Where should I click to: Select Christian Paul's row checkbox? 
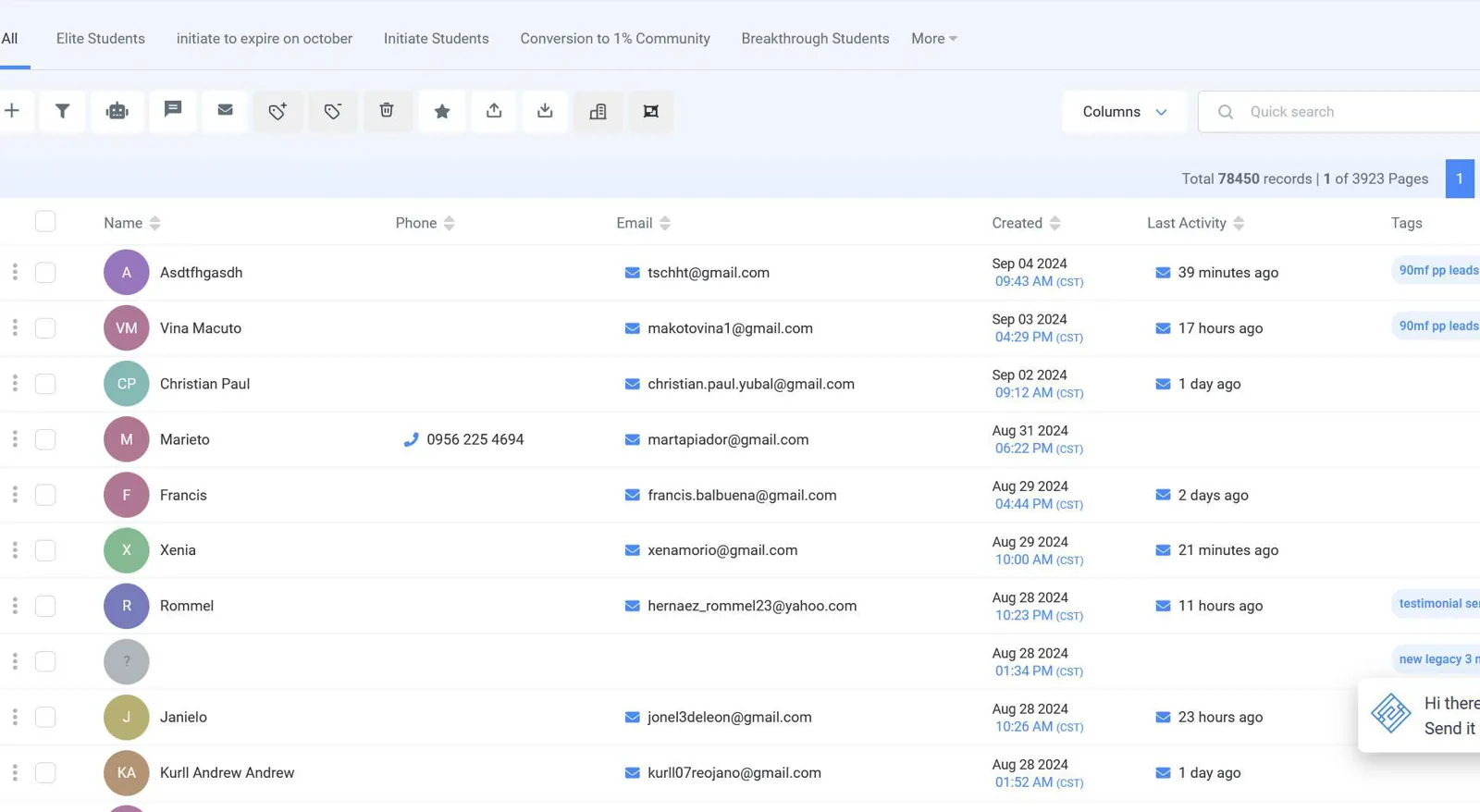click(45, 383)
